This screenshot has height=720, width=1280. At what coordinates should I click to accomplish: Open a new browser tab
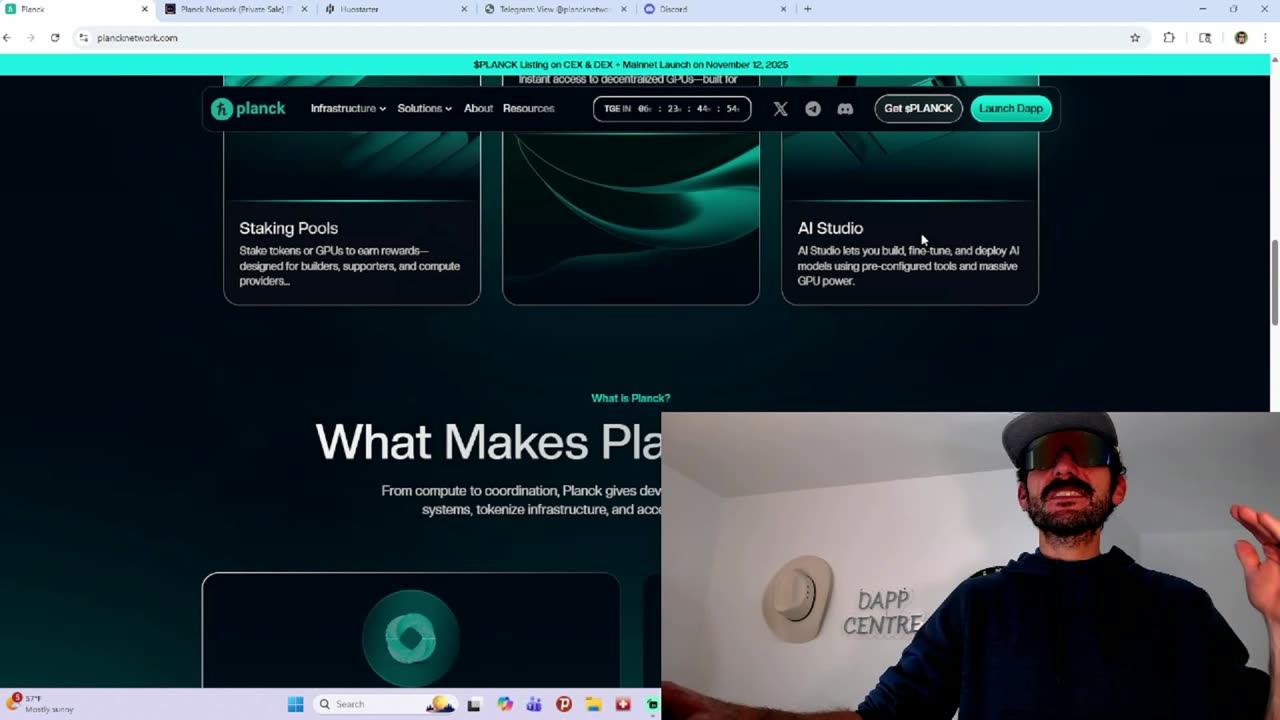[x=808, y=9]
